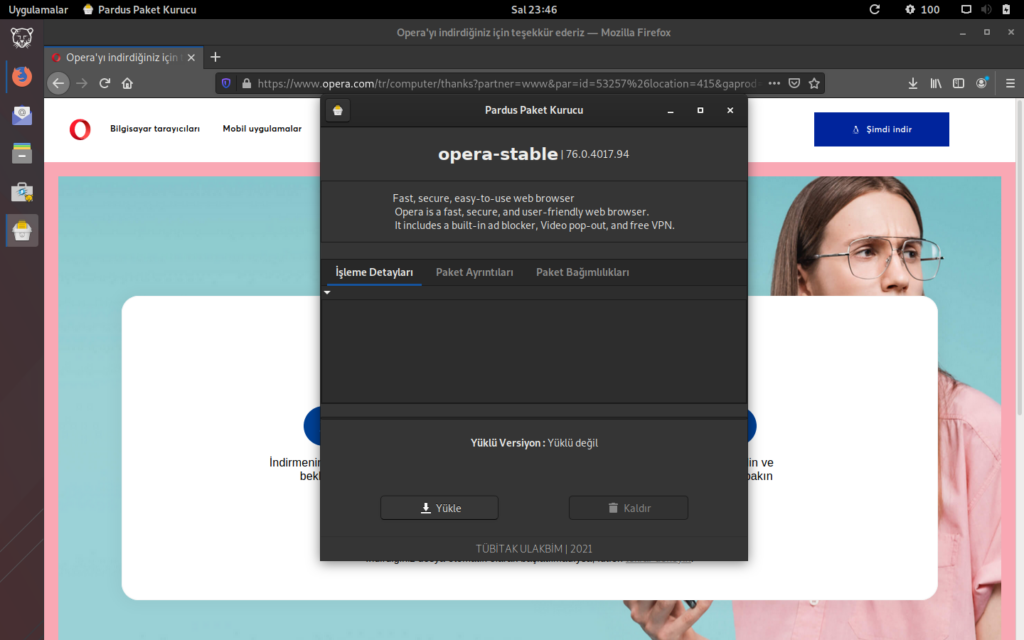Click the Şimdi indir button

click(881, 129)
